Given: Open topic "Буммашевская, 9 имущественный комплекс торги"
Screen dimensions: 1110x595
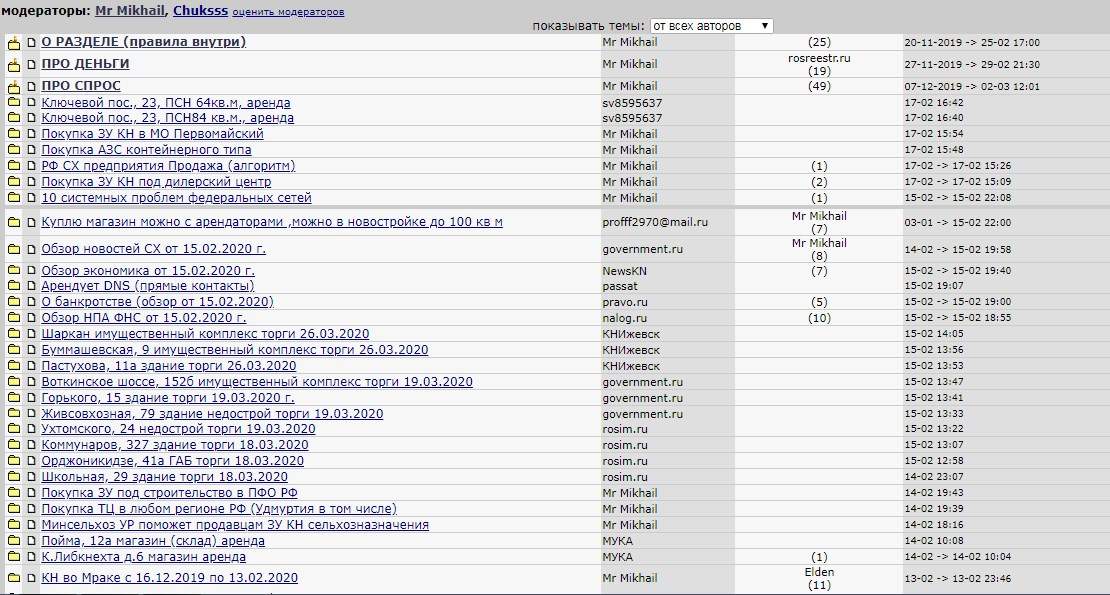Looking at the screenshot, I should pos(234,350).
